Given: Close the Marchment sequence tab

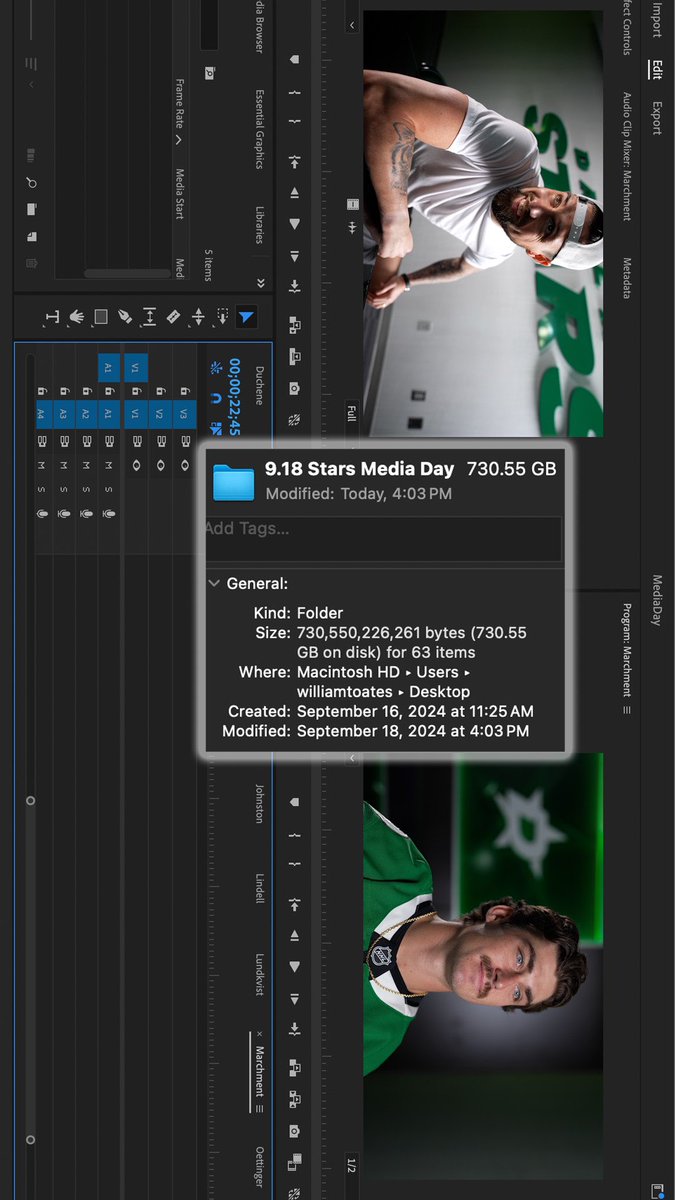Looking at the screenshot, I should click(x=259, y=1033).
